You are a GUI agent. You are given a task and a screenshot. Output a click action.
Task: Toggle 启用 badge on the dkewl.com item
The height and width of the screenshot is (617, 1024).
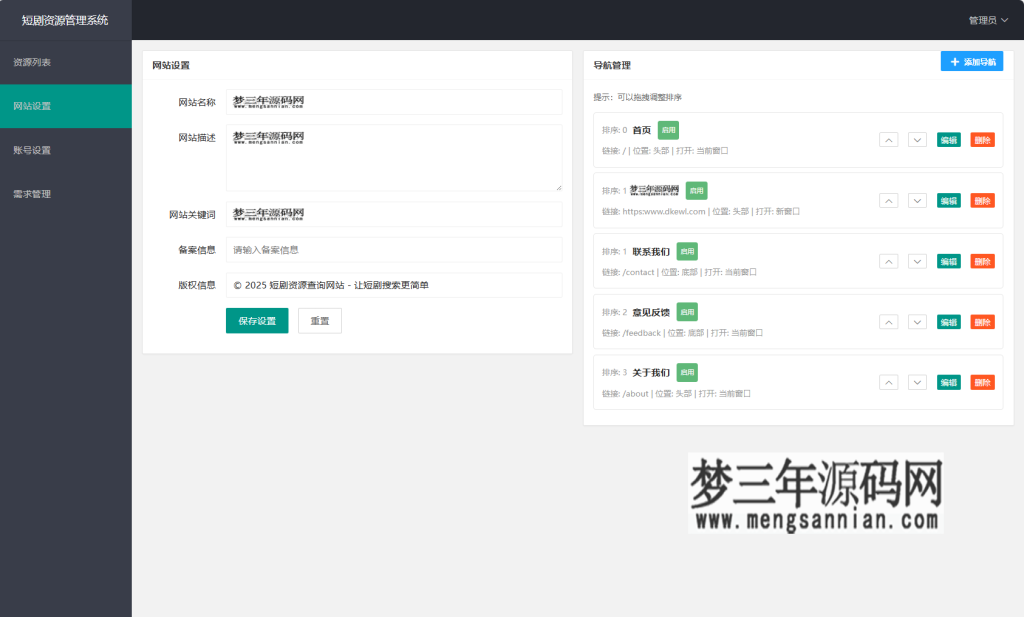696,191
